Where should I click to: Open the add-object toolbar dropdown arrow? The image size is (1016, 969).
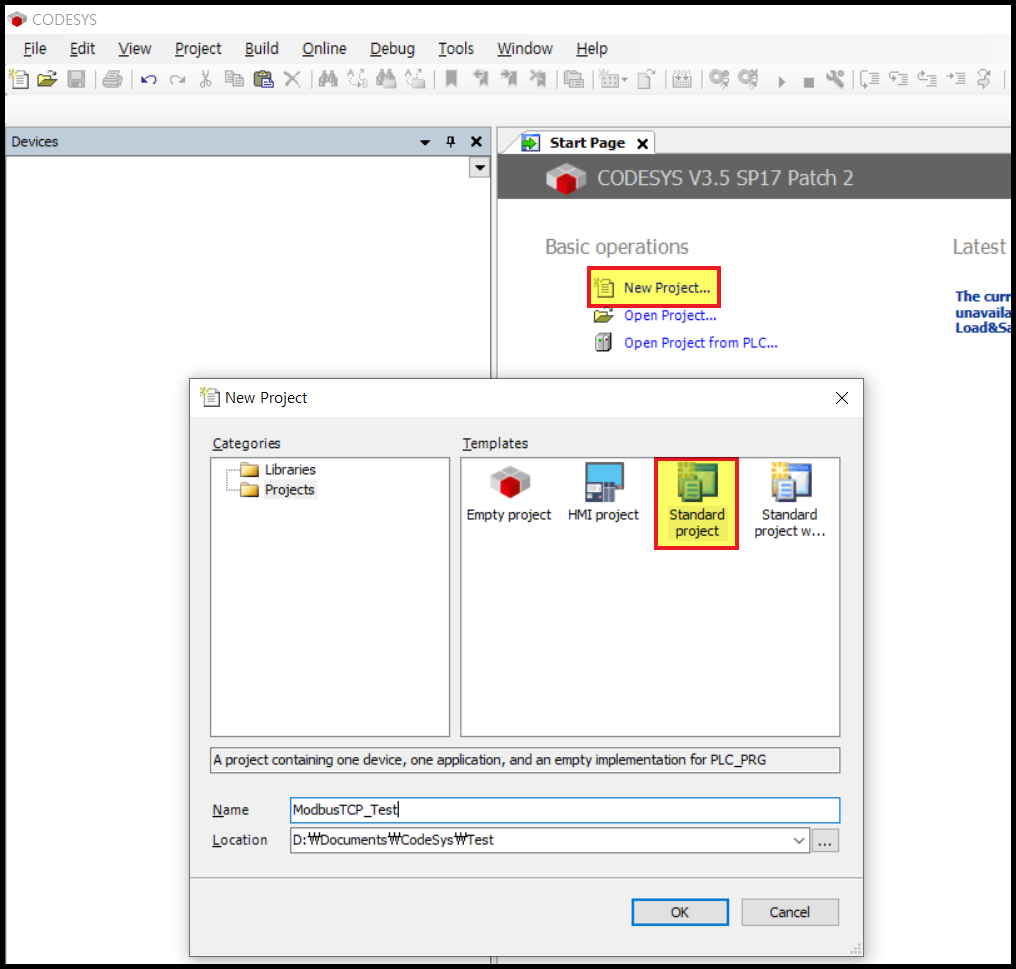[625, 80]
